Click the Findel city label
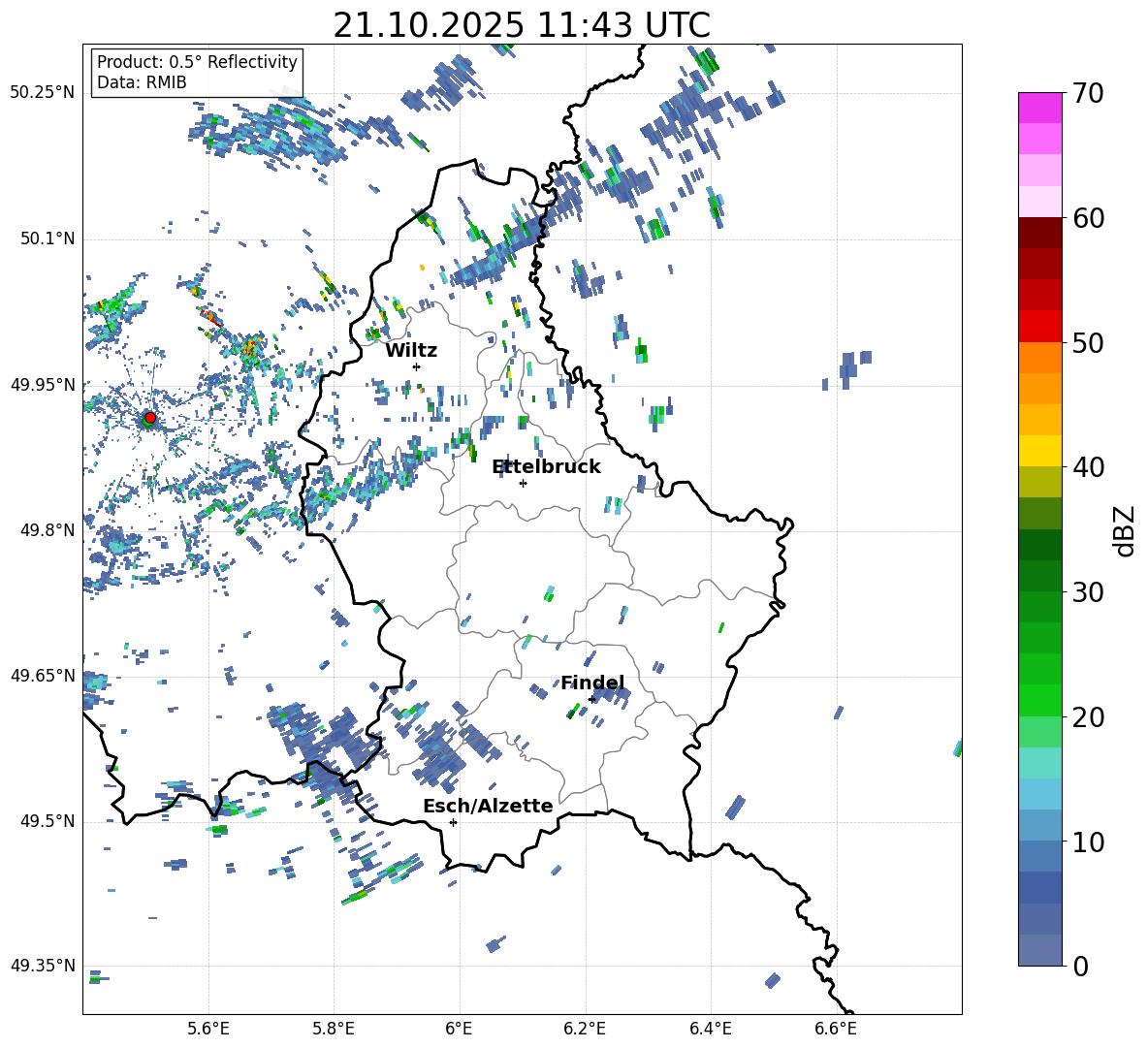1148x1048 pixels. pyautogui.click(x=591, y=683)
